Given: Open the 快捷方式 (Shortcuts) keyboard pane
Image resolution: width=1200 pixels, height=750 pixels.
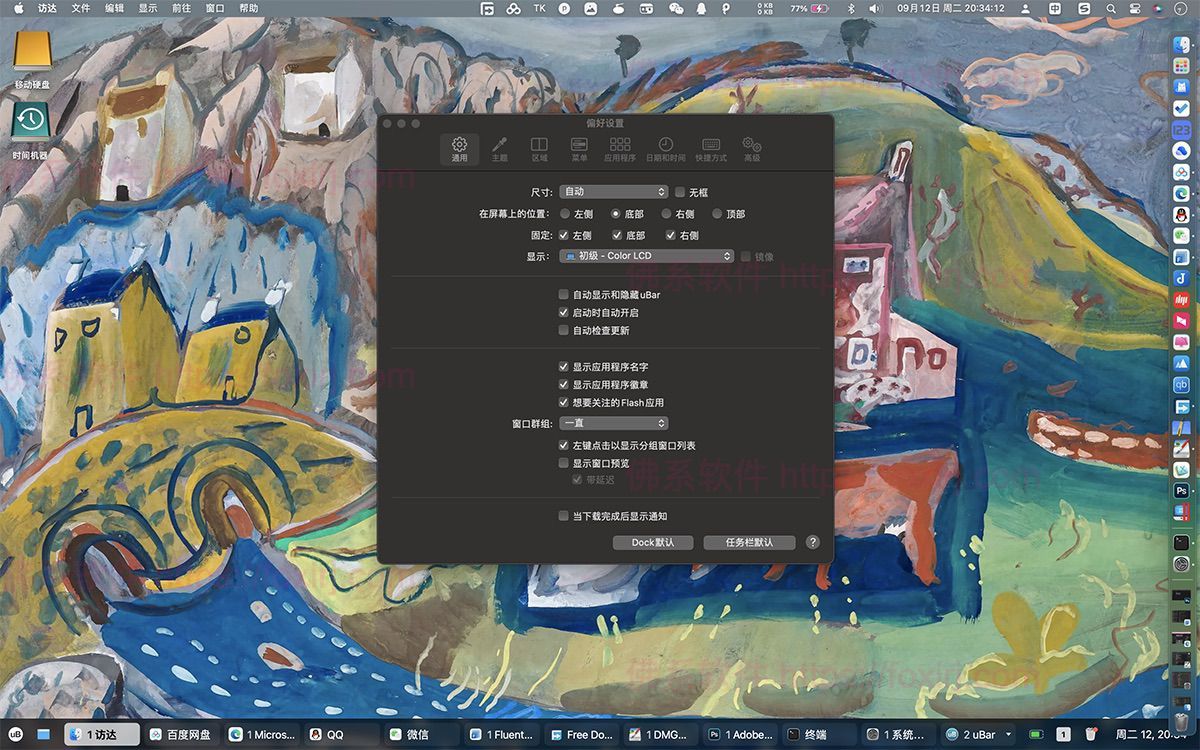Looking at the screenshot, I should click(x=711, y=149).
